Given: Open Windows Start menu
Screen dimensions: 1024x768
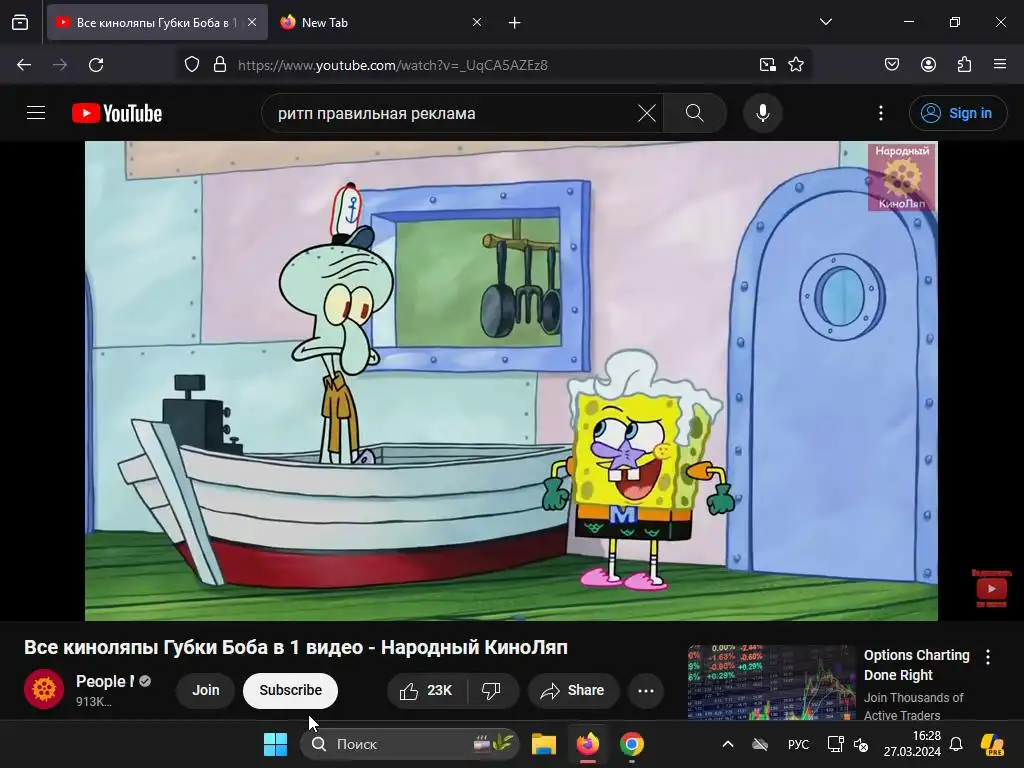Looking at the screenshot, I should pyautogui.click(x=276, y=744).
